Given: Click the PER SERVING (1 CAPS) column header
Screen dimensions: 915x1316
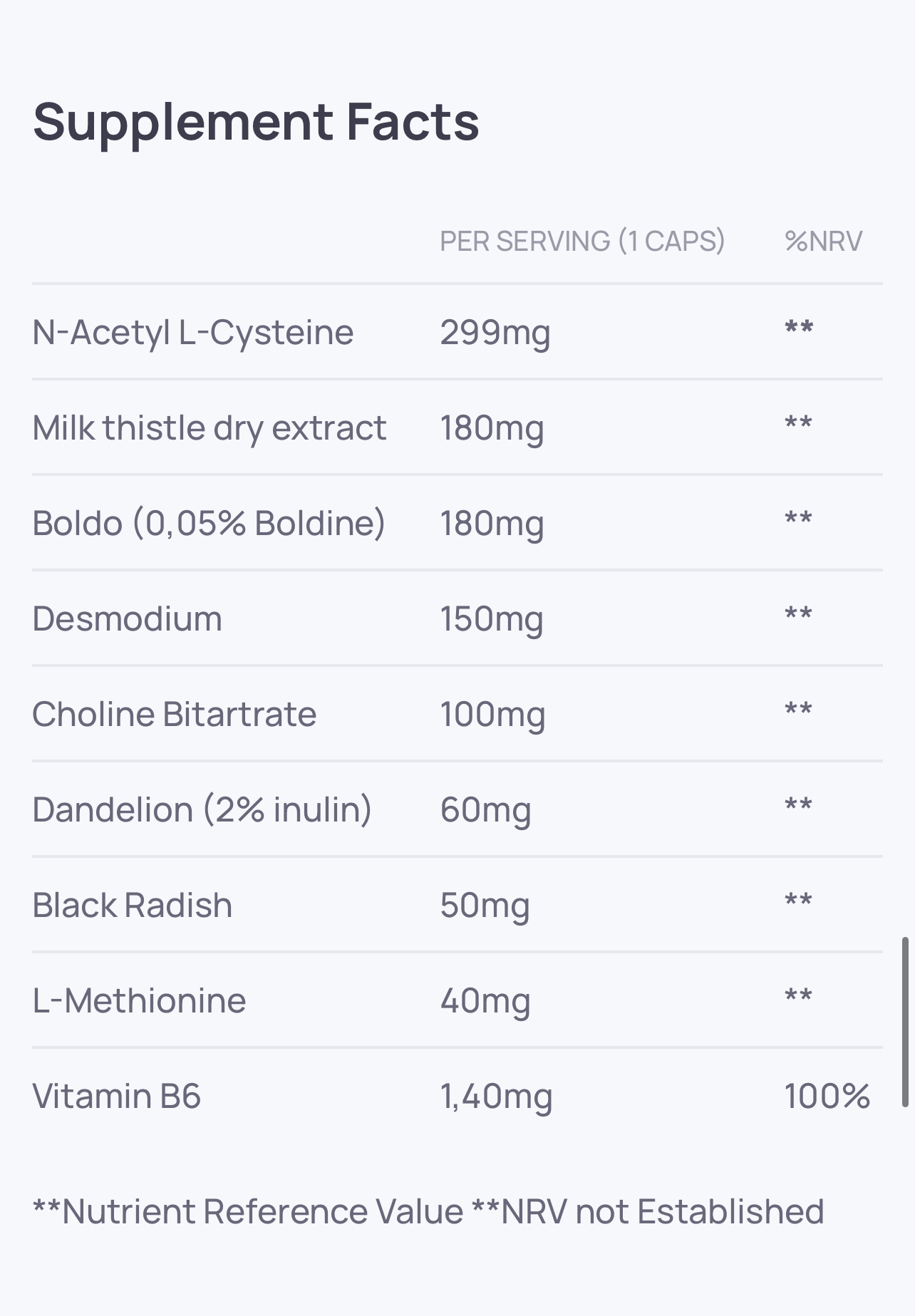Looking at the screenshot, I should [x=581, y=242].
